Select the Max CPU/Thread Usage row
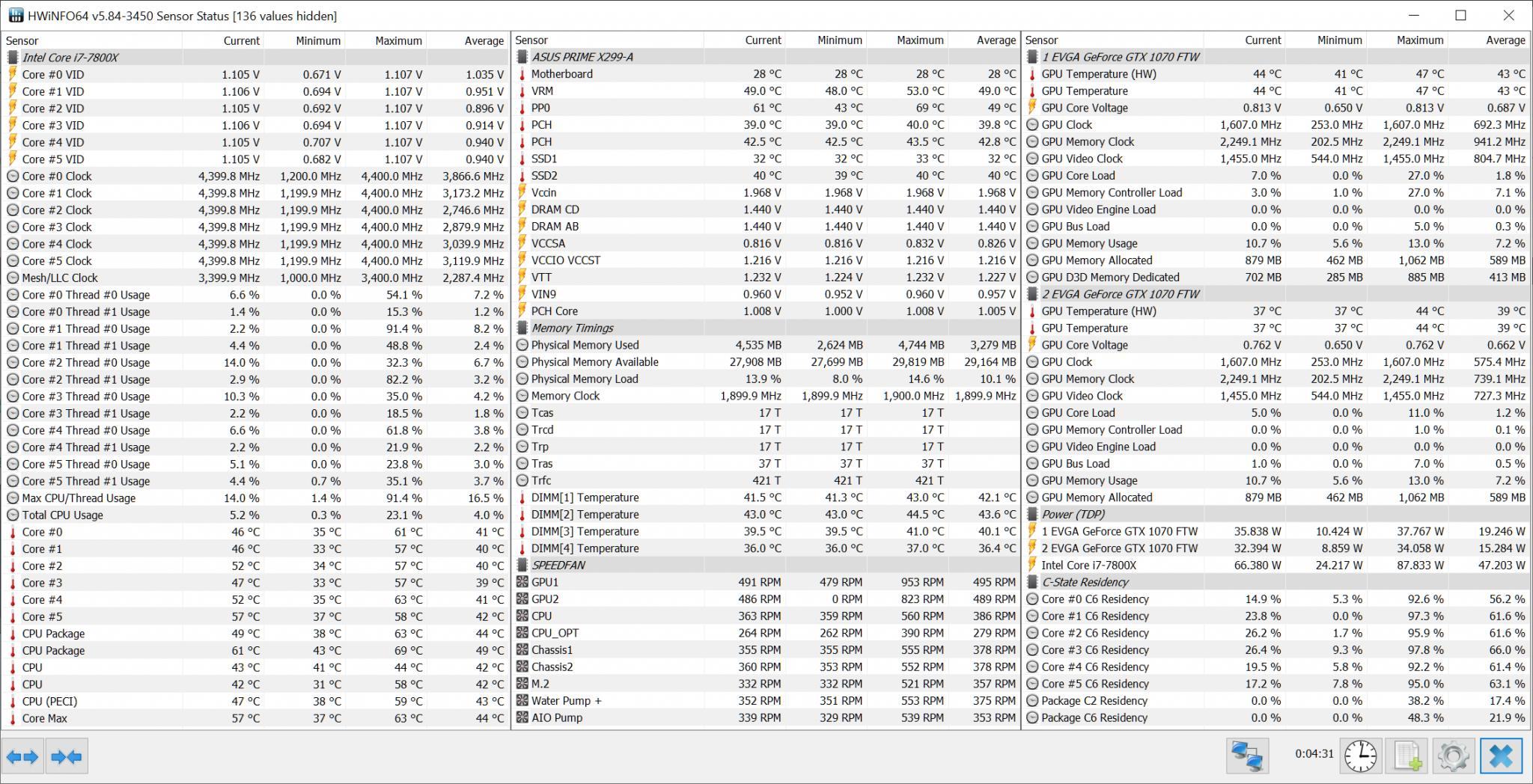 tap(256, 498)
